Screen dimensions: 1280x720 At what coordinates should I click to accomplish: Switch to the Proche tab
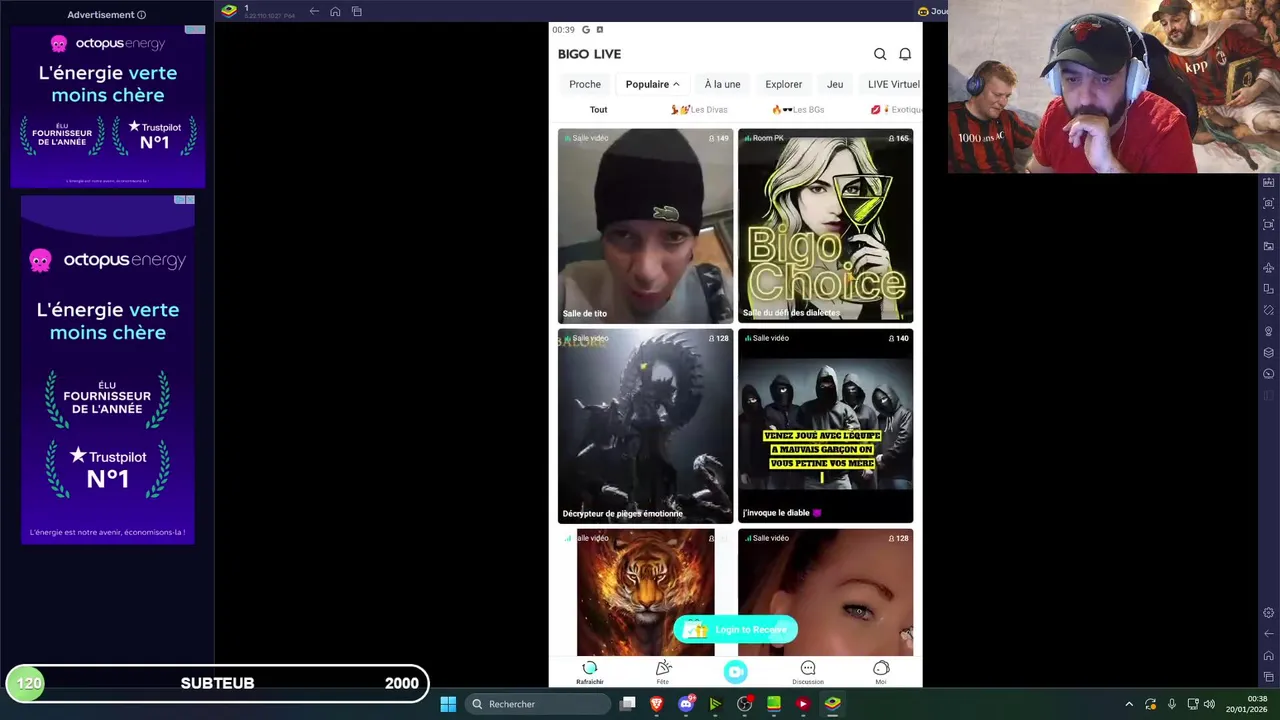click(x=585, y=84)
